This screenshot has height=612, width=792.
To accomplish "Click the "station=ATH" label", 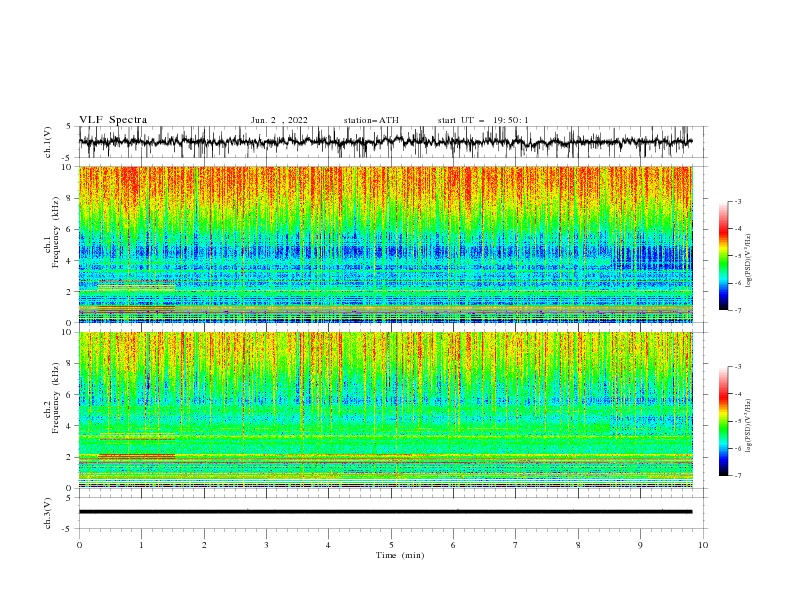I will [x=371, y=120].
